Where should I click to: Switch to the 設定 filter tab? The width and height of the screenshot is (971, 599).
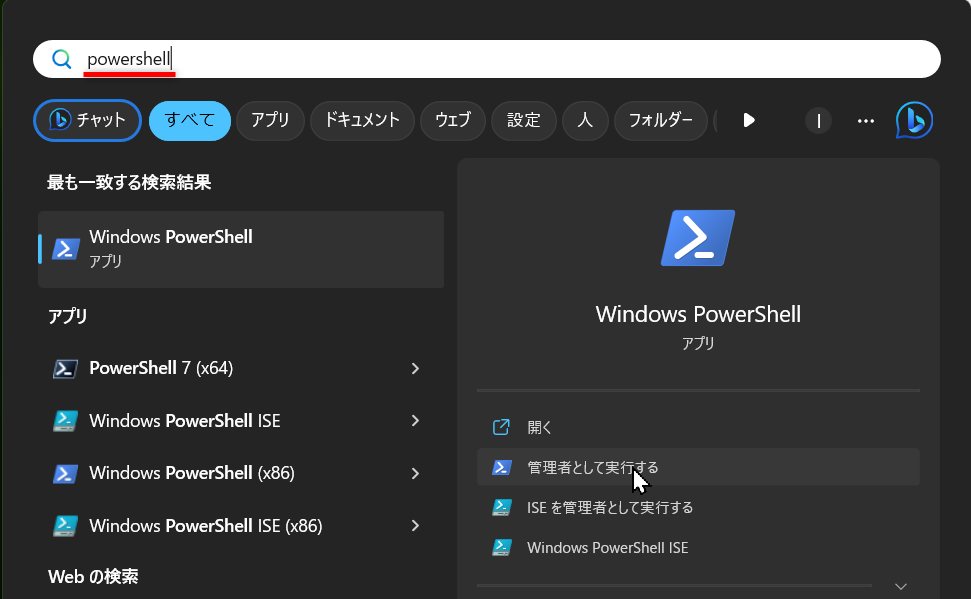(523, 120)
